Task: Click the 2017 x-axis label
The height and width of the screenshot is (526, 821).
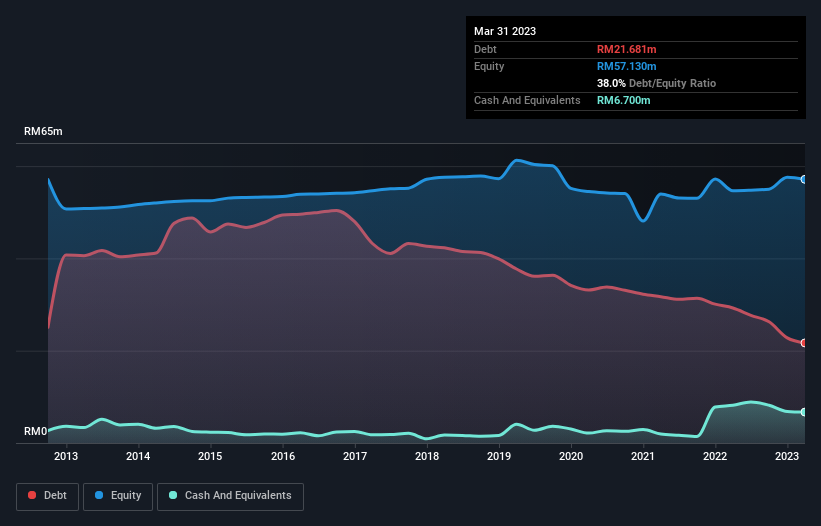Action: click(x=354, y=456)
